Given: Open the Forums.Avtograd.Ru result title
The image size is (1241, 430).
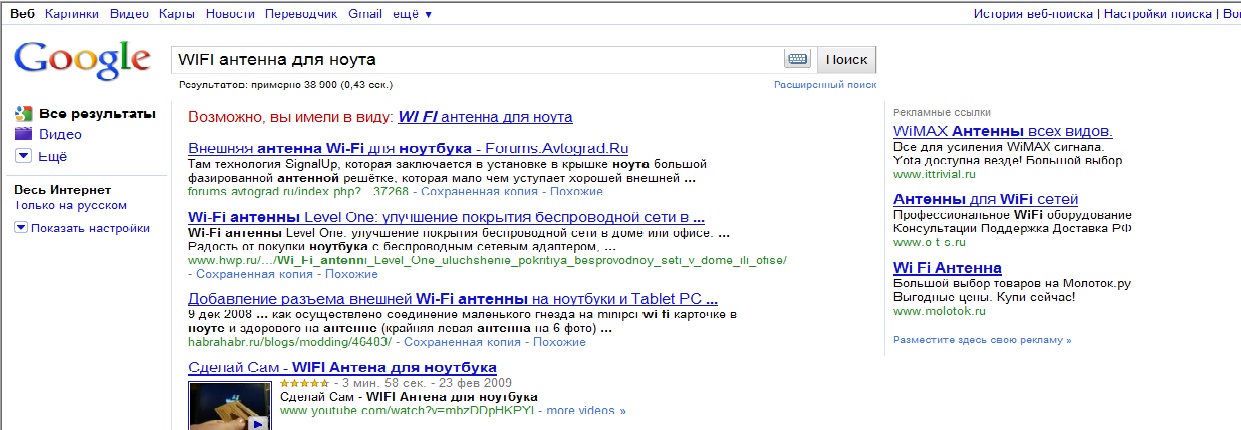Looking at the screenshot, I should point(408,148).
